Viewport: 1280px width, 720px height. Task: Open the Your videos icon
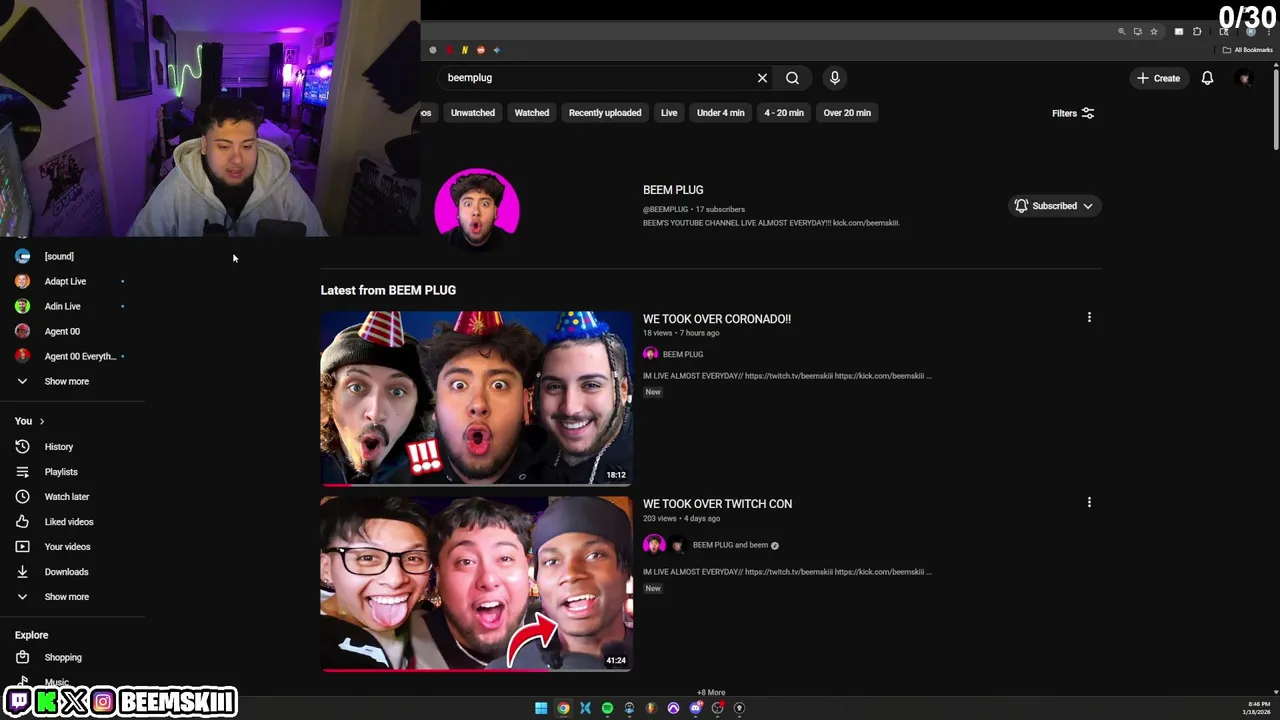tap(22, 547)
